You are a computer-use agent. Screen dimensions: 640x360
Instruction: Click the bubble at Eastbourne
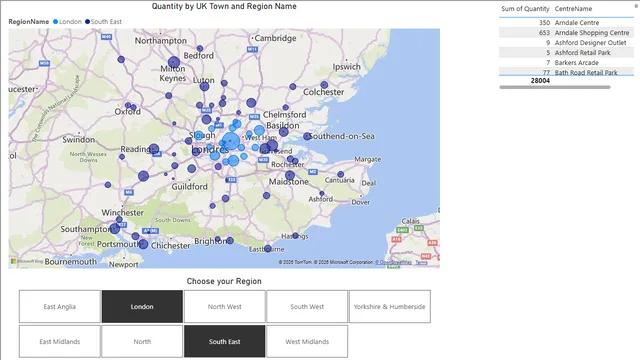coord(267,249)
